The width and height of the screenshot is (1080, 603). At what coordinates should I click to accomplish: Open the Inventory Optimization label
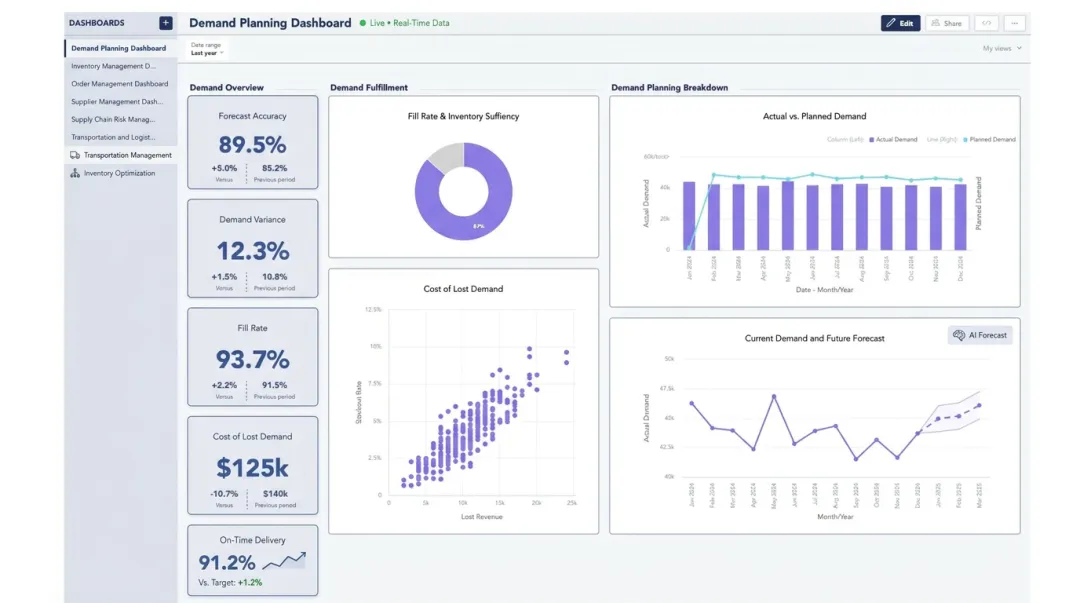[x=119, y=173]
